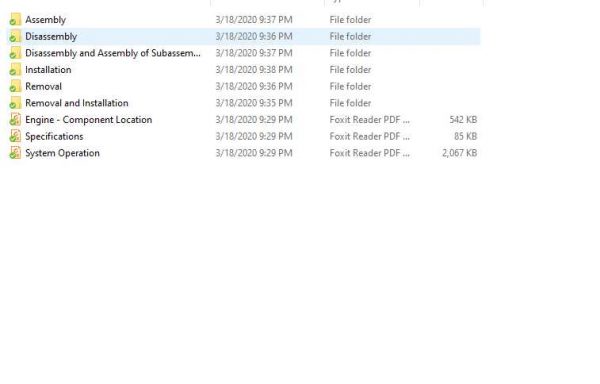
Task: Click the Specifications PDF file icon
Action: click(15, 136)
